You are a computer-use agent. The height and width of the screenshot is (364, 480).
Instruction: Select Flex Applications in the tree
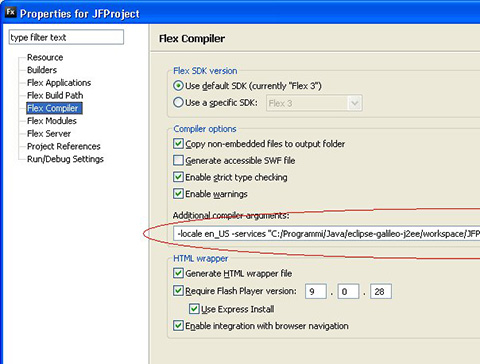59,83
